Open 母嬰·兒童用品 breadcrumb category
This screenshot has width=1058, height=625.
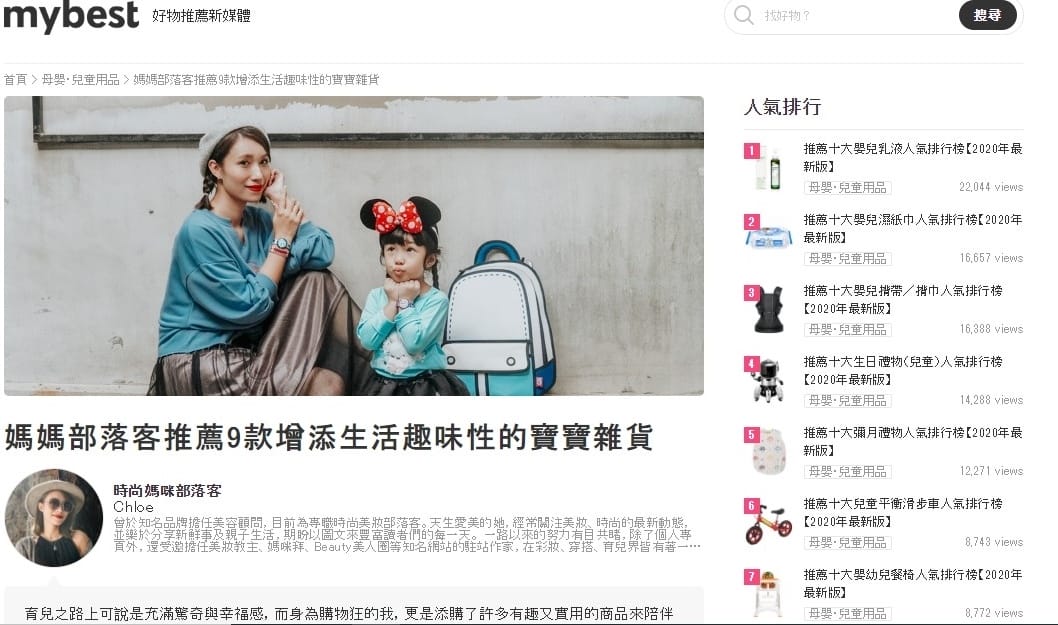pos(80,80)
